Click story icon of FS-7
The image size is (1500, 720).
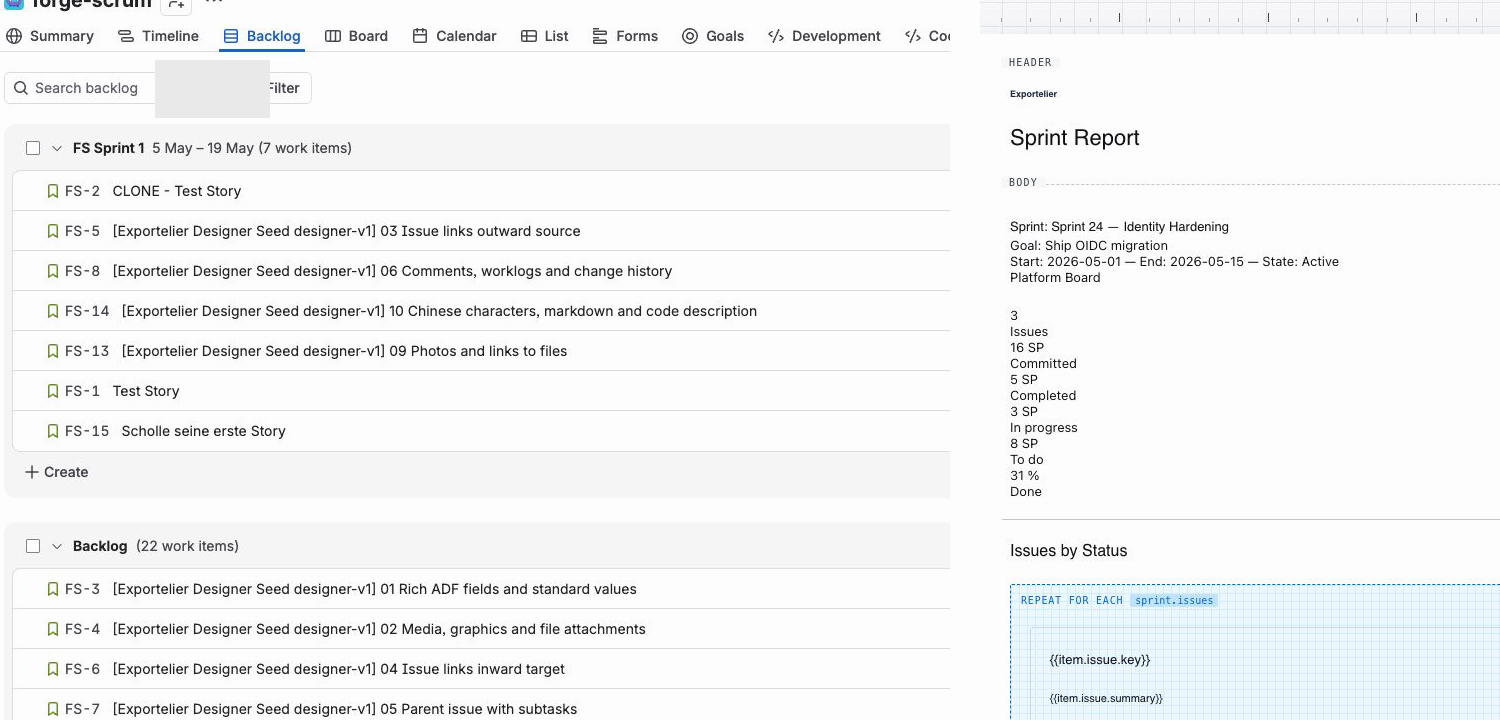[x=53, y=709]
